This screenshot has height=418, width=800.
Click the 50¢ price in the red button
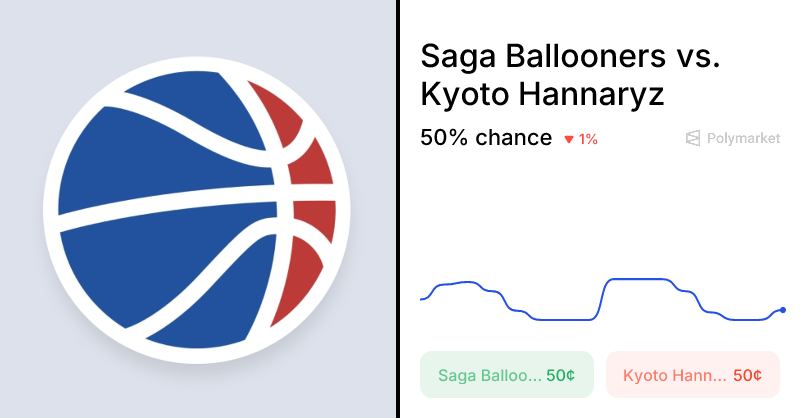[747, 376]
